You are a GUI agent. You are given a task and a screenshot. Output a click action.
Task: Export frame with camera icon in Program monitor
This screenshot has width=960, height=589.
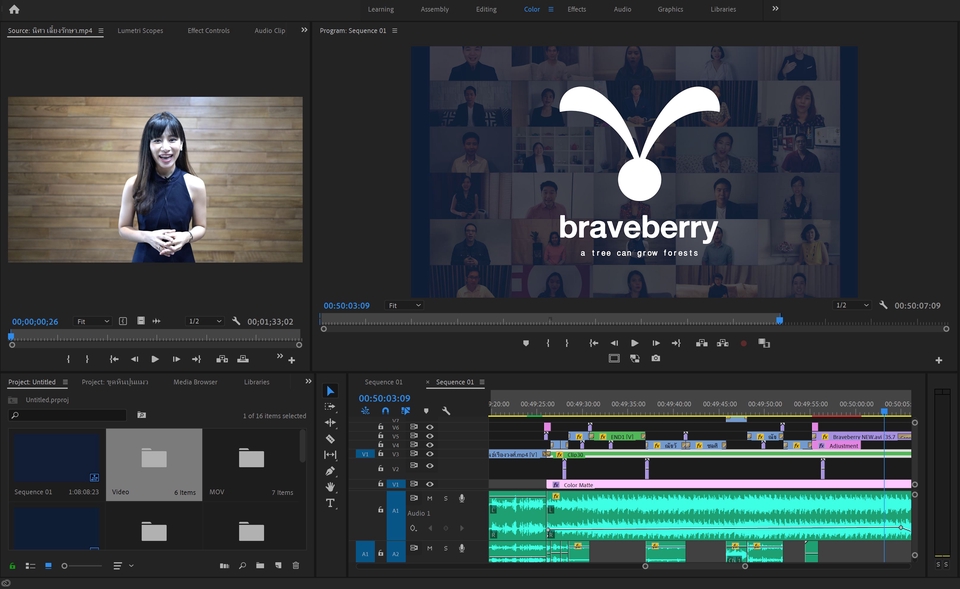point(656,358)
